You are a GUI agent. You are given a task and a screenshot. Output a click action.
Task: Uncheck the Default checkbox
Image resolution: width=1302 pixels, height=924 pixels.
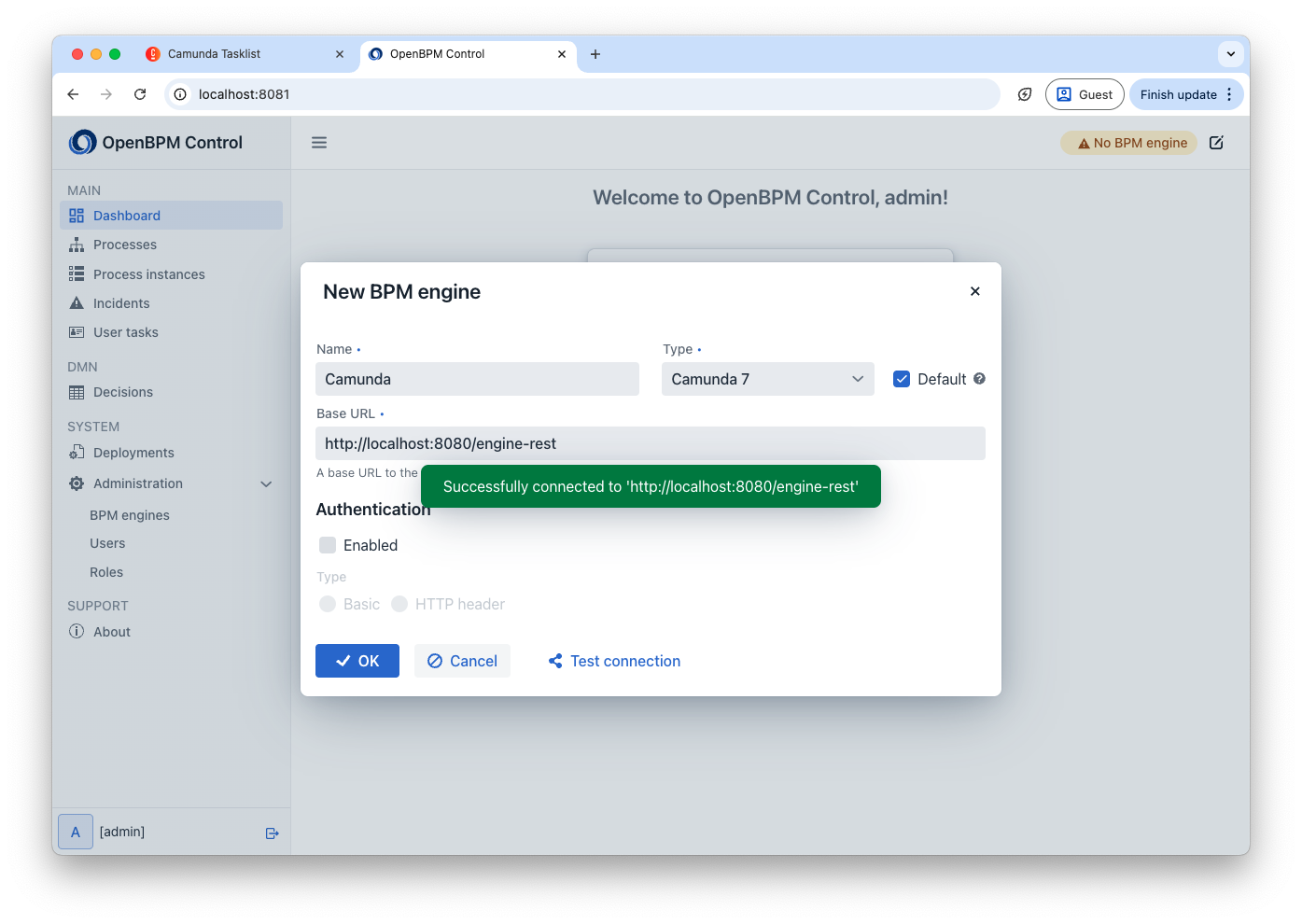902,379
